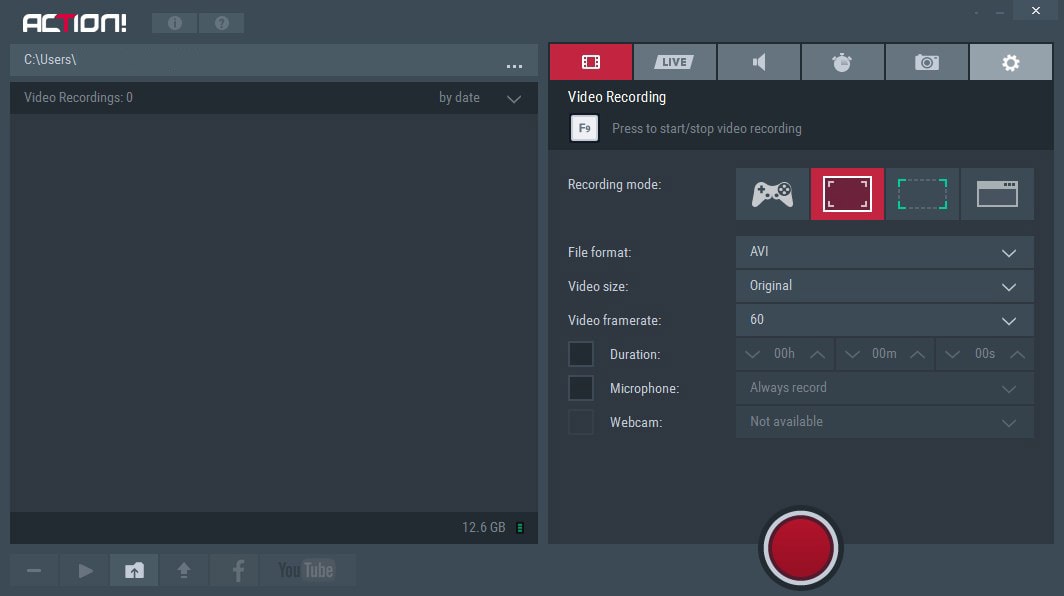Toggle the Webcam checkbox
The width and height of the screenshot is (1064, 596).
coord(581,422)
